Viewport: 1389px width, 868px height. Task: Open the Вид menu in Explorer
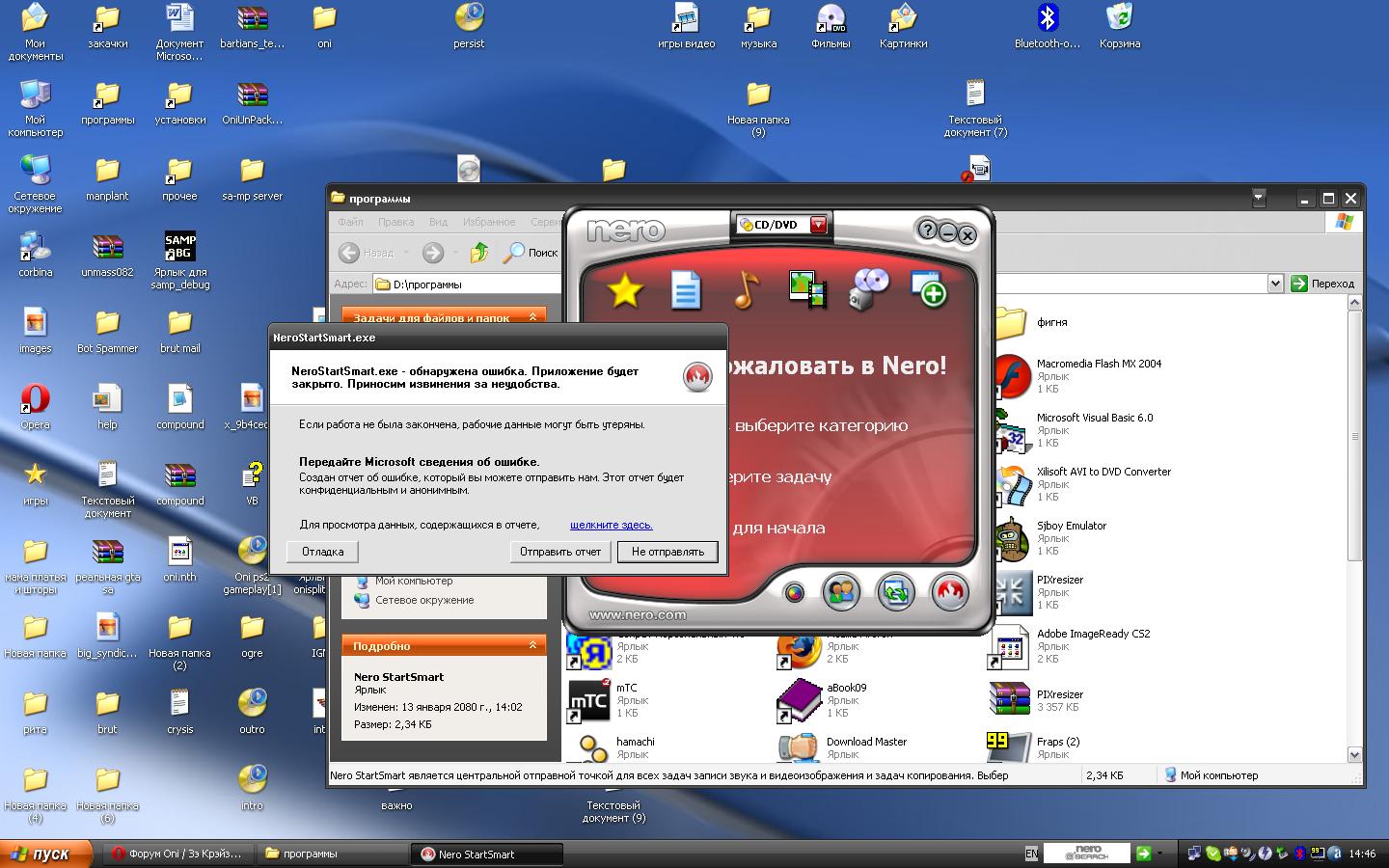(x=438, y=222)
